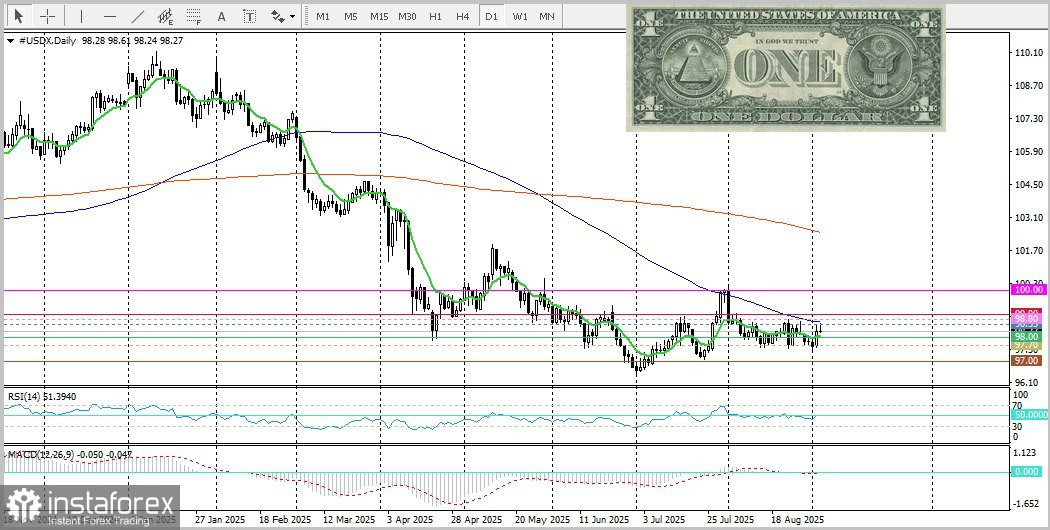1050x530 pixels.
Task: Select the equidistant channel tool
Action: 165,15
